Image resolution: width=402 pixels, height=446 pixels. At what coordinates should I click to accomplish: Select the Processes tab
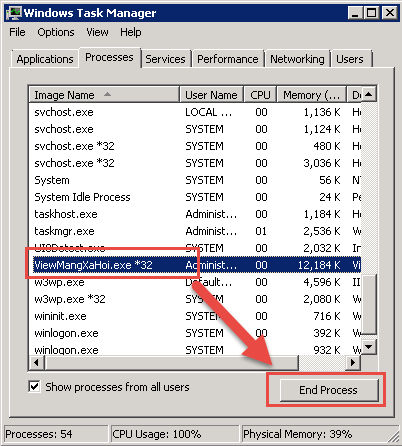(109, 58)
